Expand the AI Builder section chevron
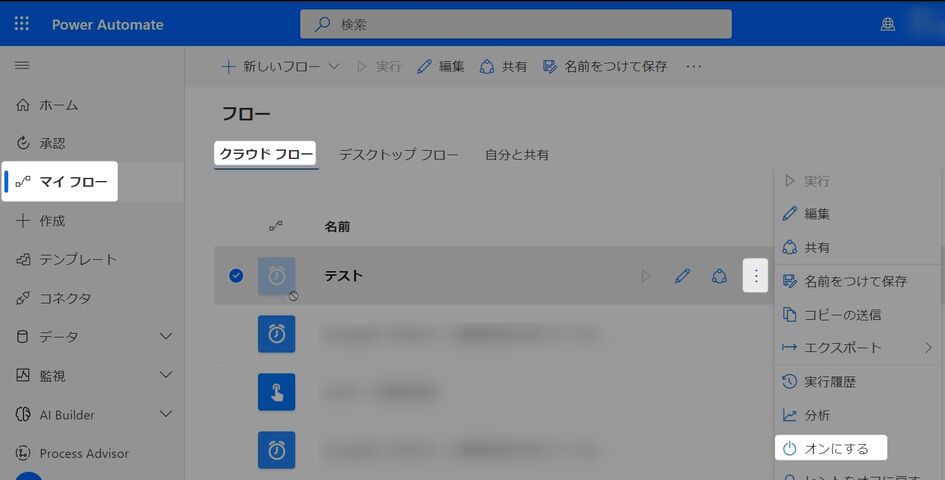945x480 pixels. 166,414
